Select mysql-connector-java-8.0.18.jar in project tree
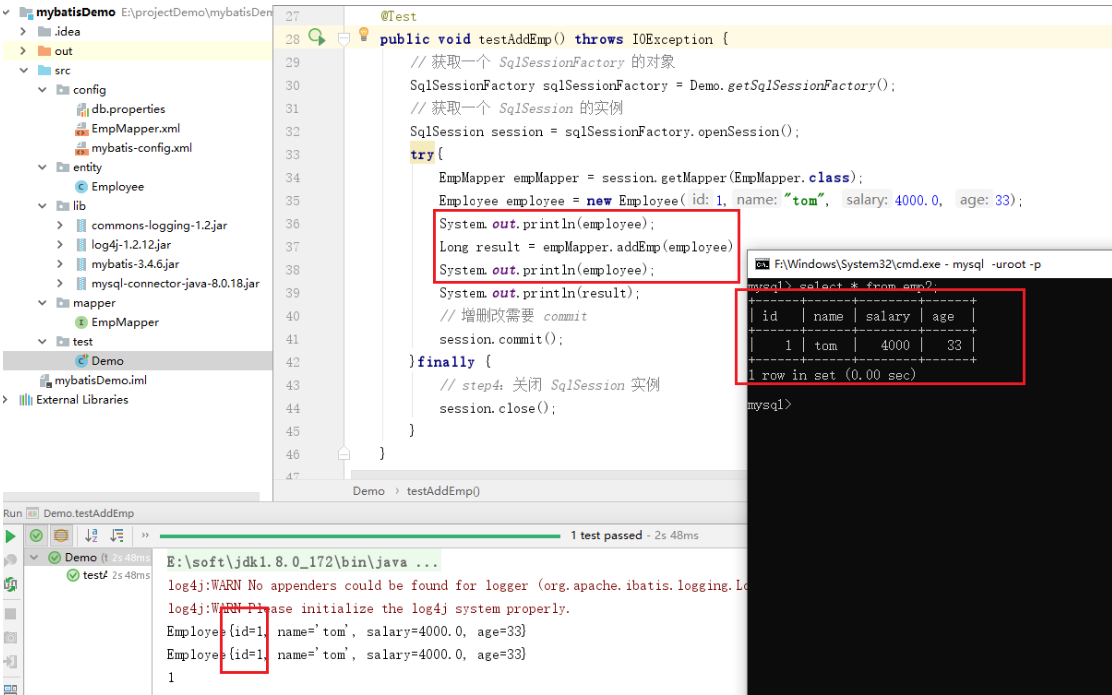This screenshot has height=695, width=1112. pyautogui.click(x=167, y=284)
